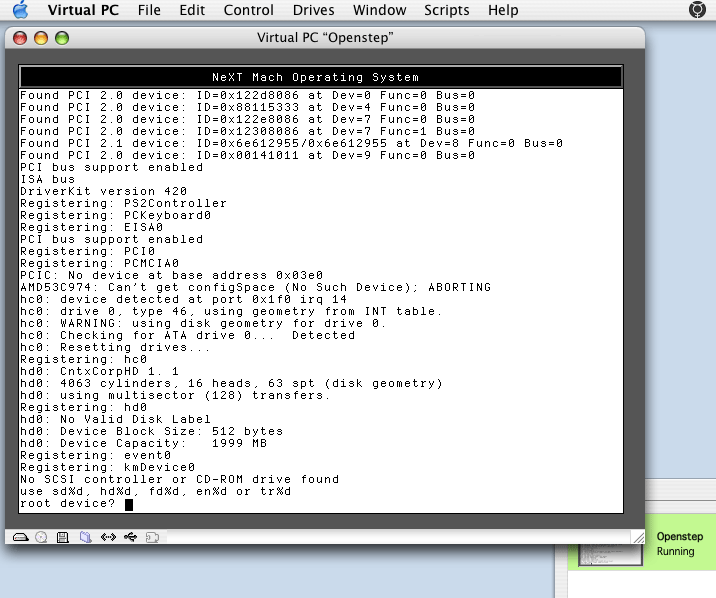Click the PCI device line with ID=0x00141011
Image resolution: width=716 pixels, height=598 pixels.
tap(247, 155)
